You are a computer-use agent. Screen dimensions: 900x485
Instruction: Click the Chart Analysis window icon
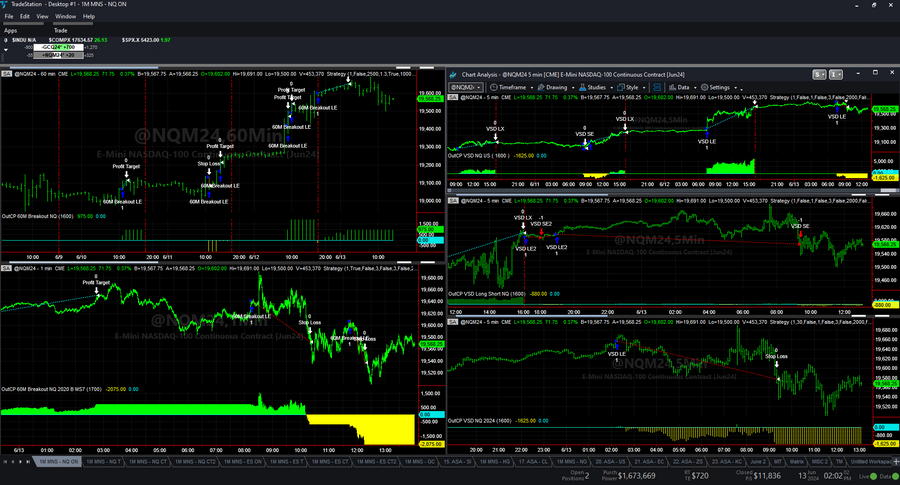pos(453,75)
